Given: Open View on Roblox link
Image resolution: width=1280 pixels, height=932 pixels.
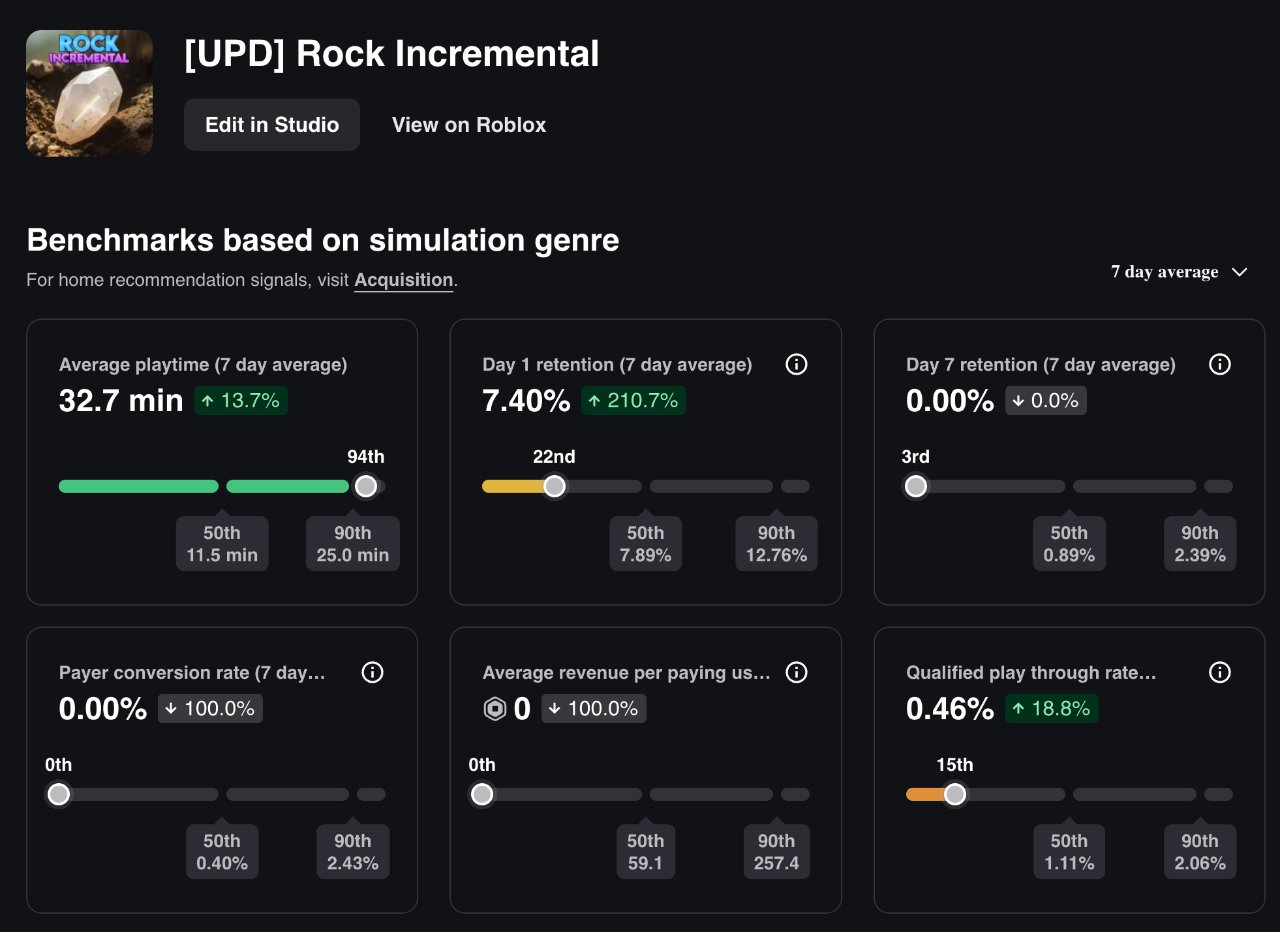Looking at the screenshot, I should [x=469, y=125].
